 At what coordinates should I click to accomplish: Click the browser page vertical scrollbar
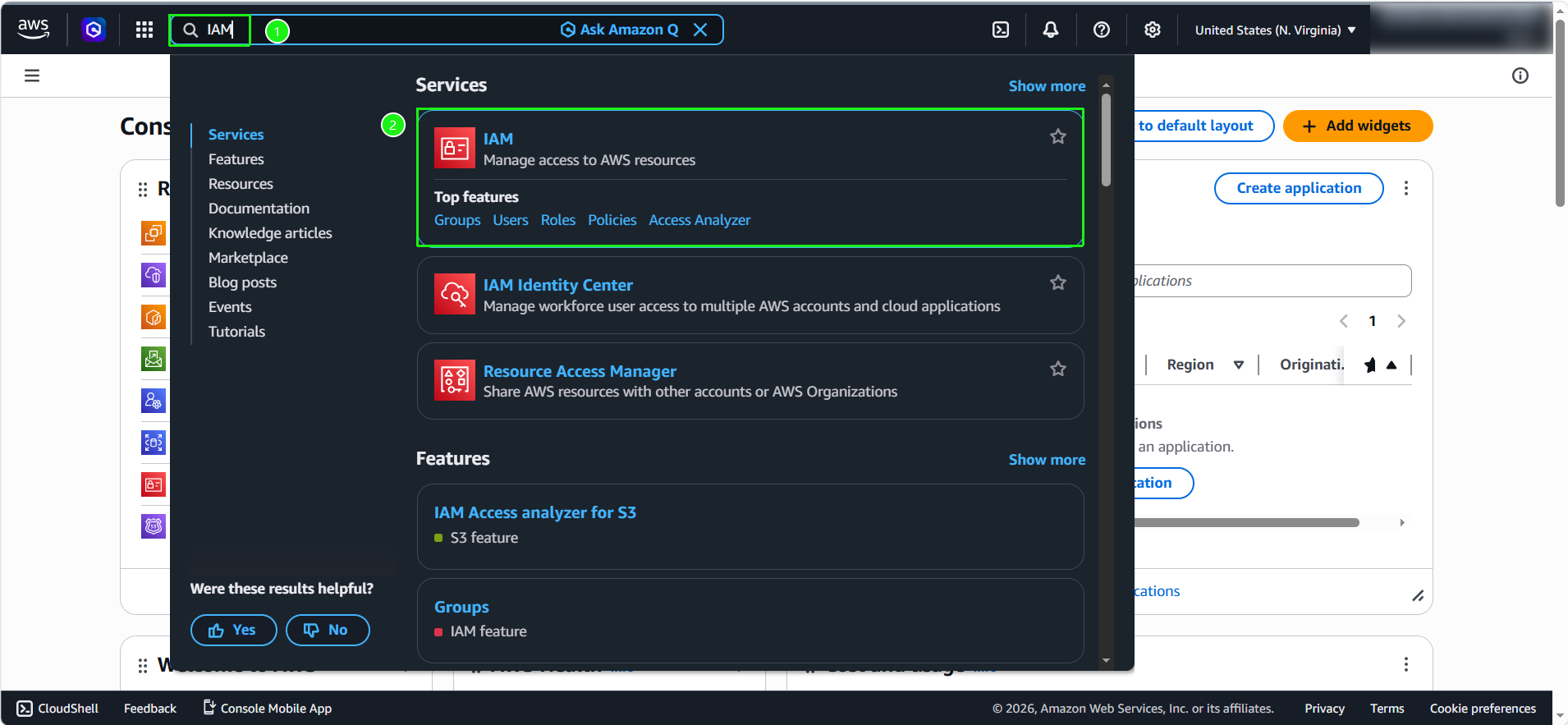click(1560, 113)
